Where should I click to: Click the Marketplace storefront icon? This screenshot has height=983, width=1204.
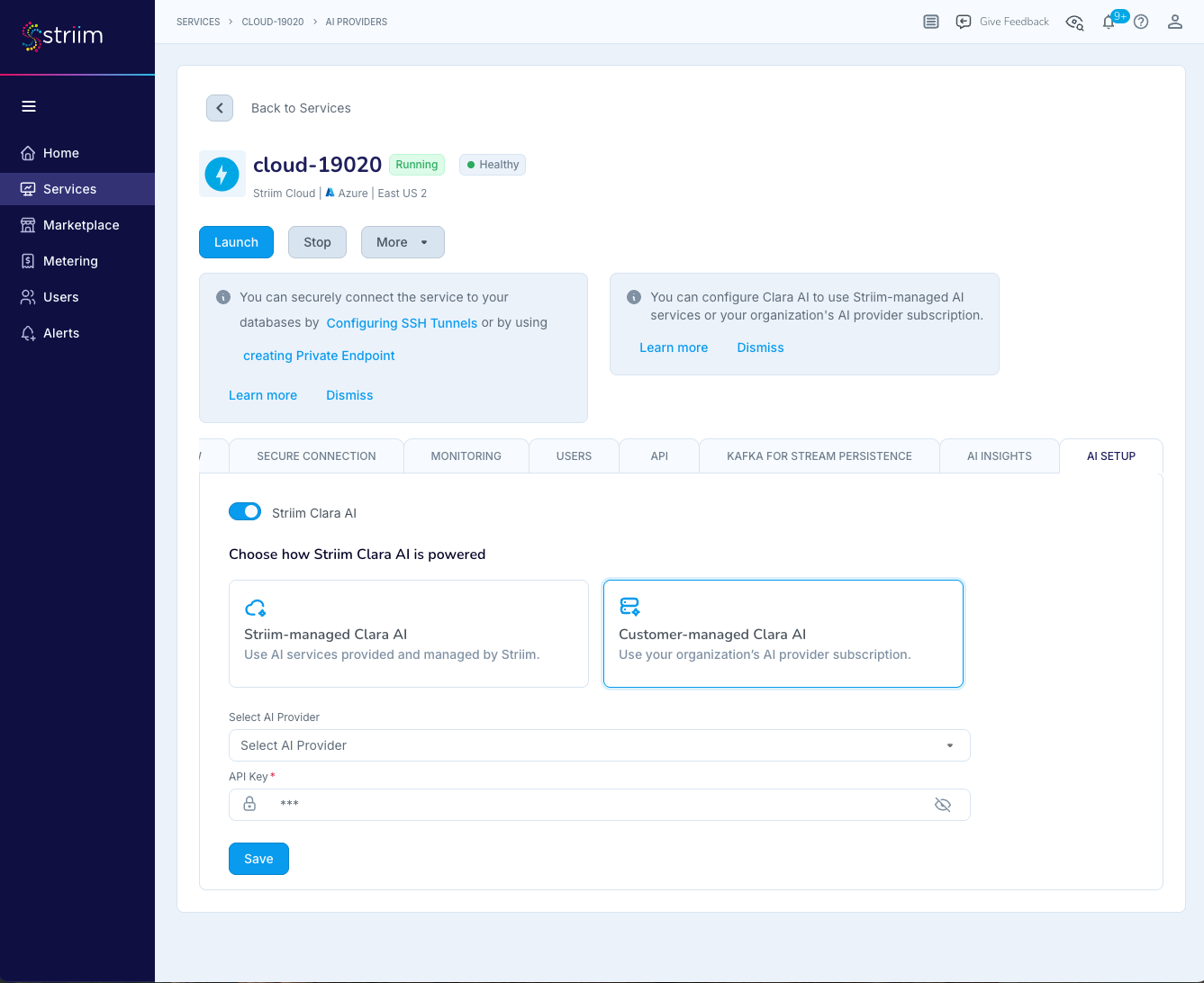click(28, 225)
